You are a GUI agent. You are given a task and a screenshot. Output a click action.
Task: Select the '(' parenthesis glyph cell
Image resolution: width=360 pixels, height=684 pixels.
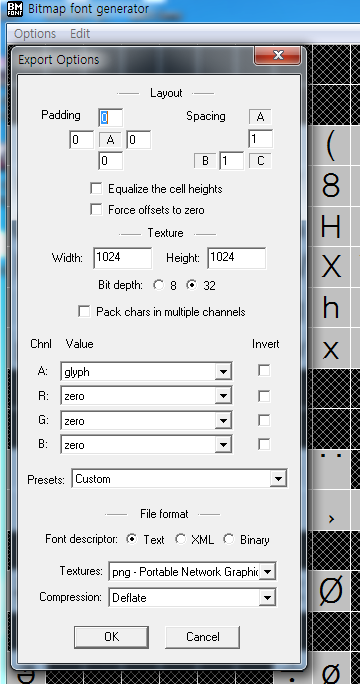[331, 146]
